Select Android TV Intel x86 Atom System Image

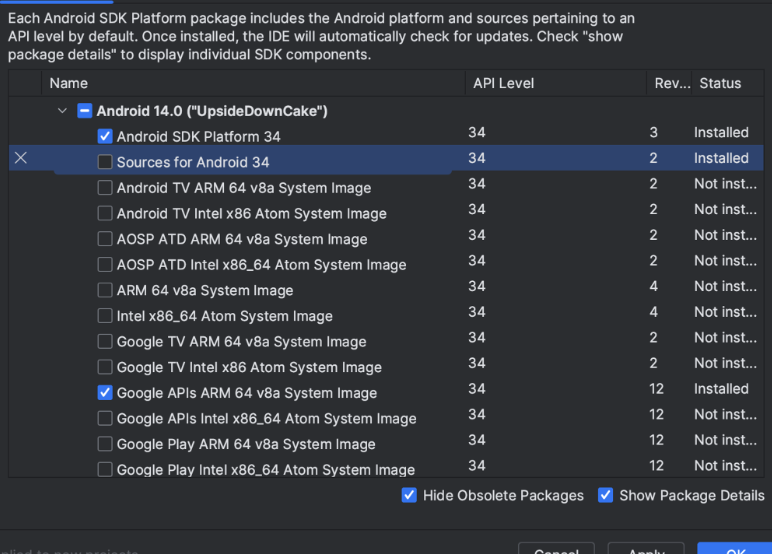(x=105, y=213)
